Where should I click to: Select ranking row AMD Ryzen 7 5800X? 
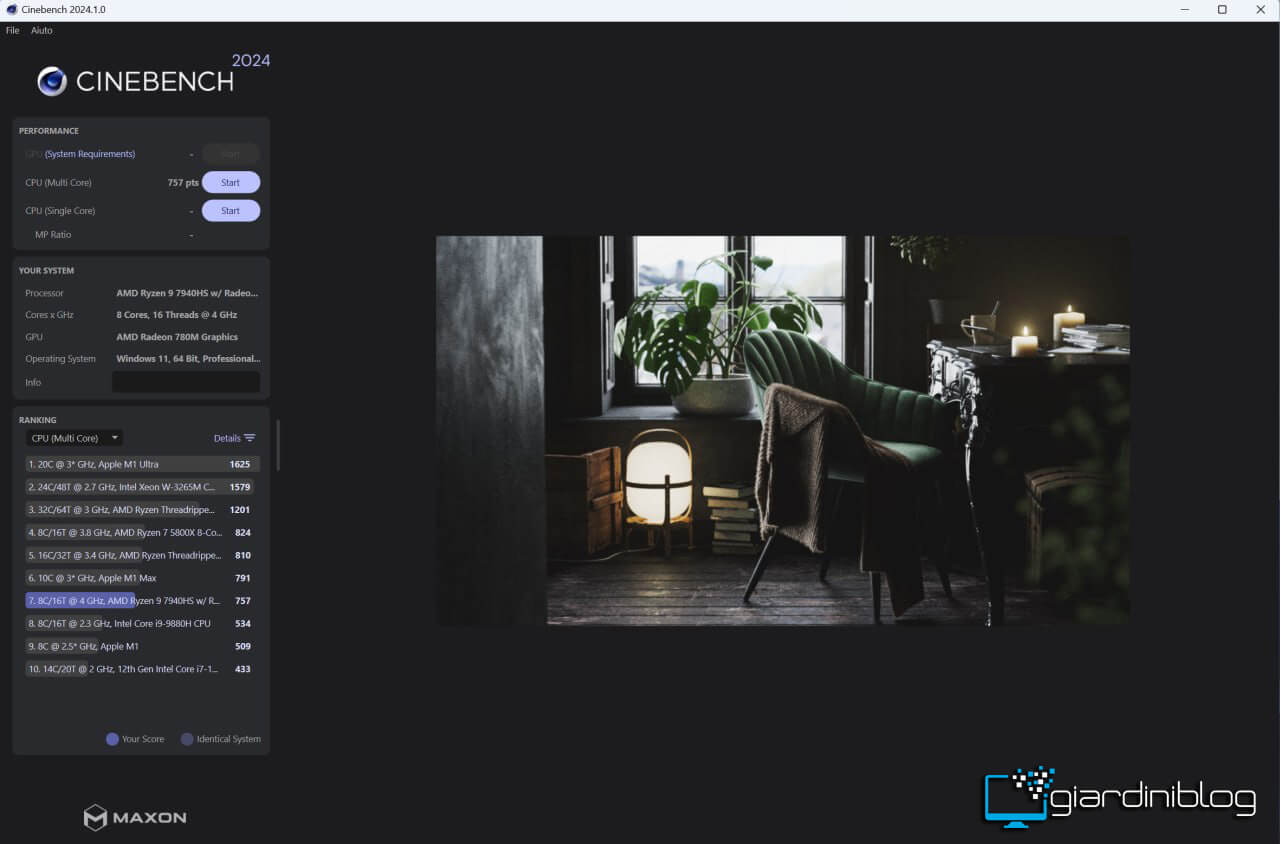coord(142,533)
